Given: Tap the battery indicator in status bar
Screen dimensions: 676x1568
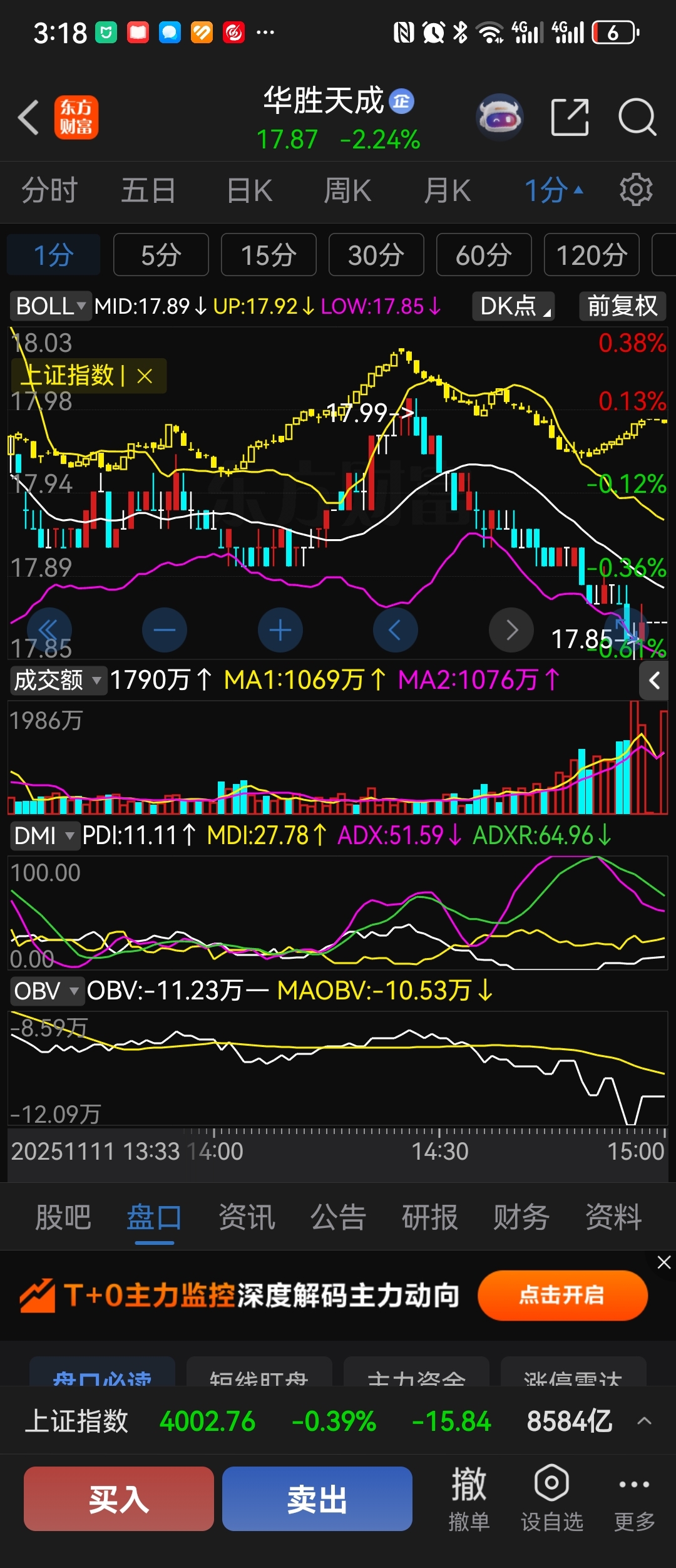Looking at the screenshot, I should pyautogui.click(x=616, y=32).
